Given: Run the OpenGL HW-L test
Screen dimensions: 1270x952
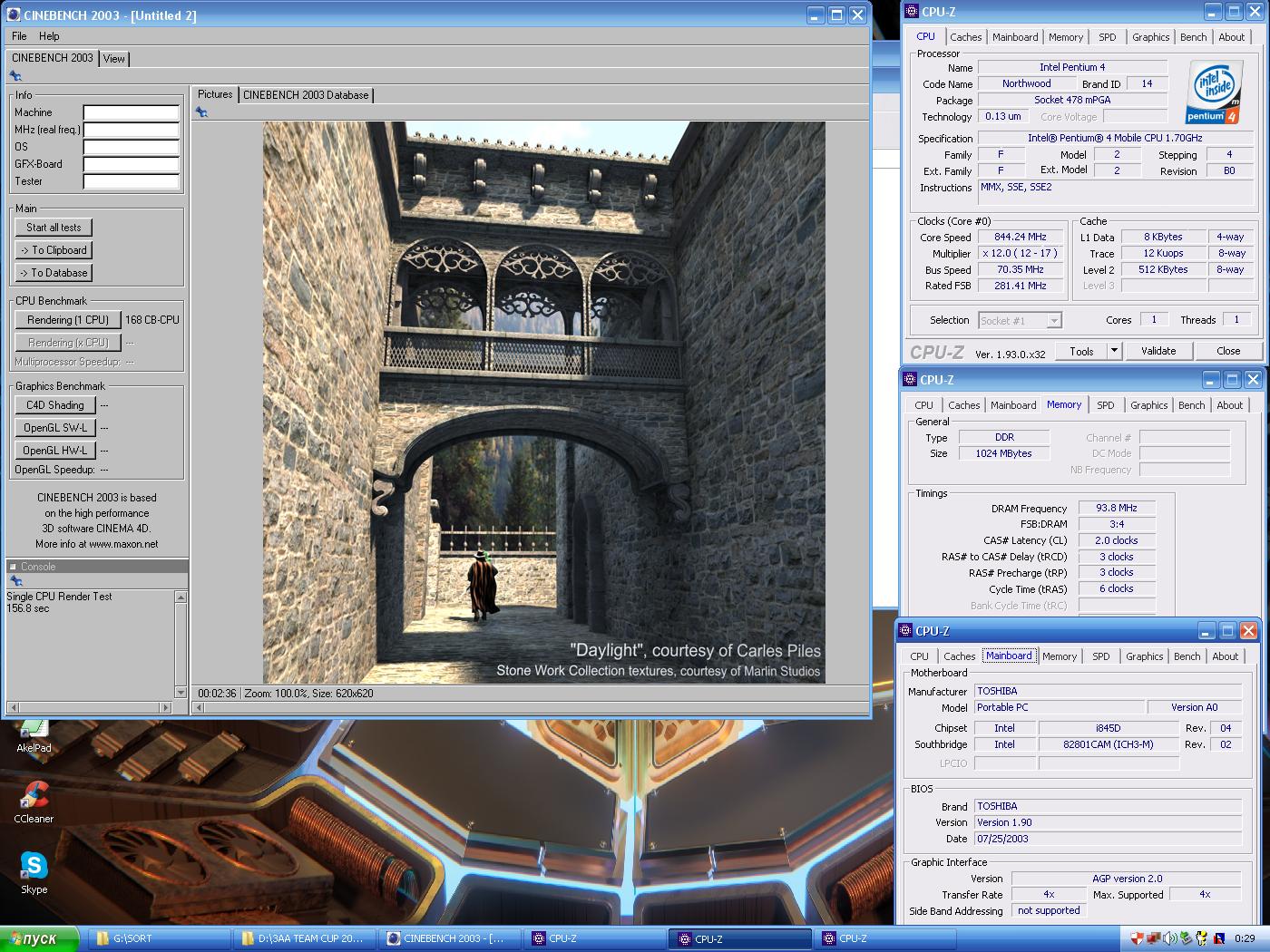Looking at the screenshot, I should [x=54, y=451].
